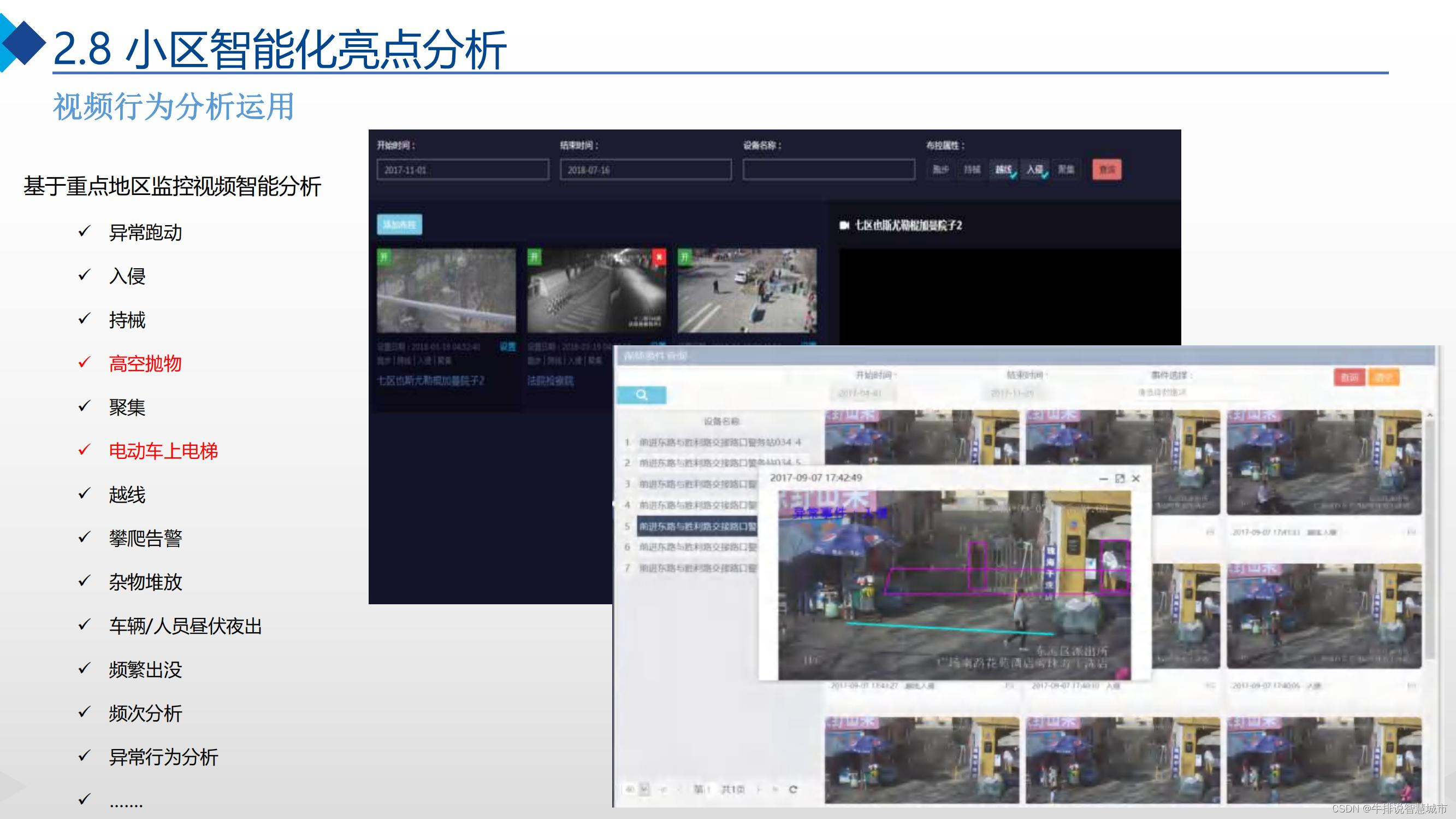Click the magnifier search button in device panel
Viewport: 1456px width, 819px height.
coord(641,395)
